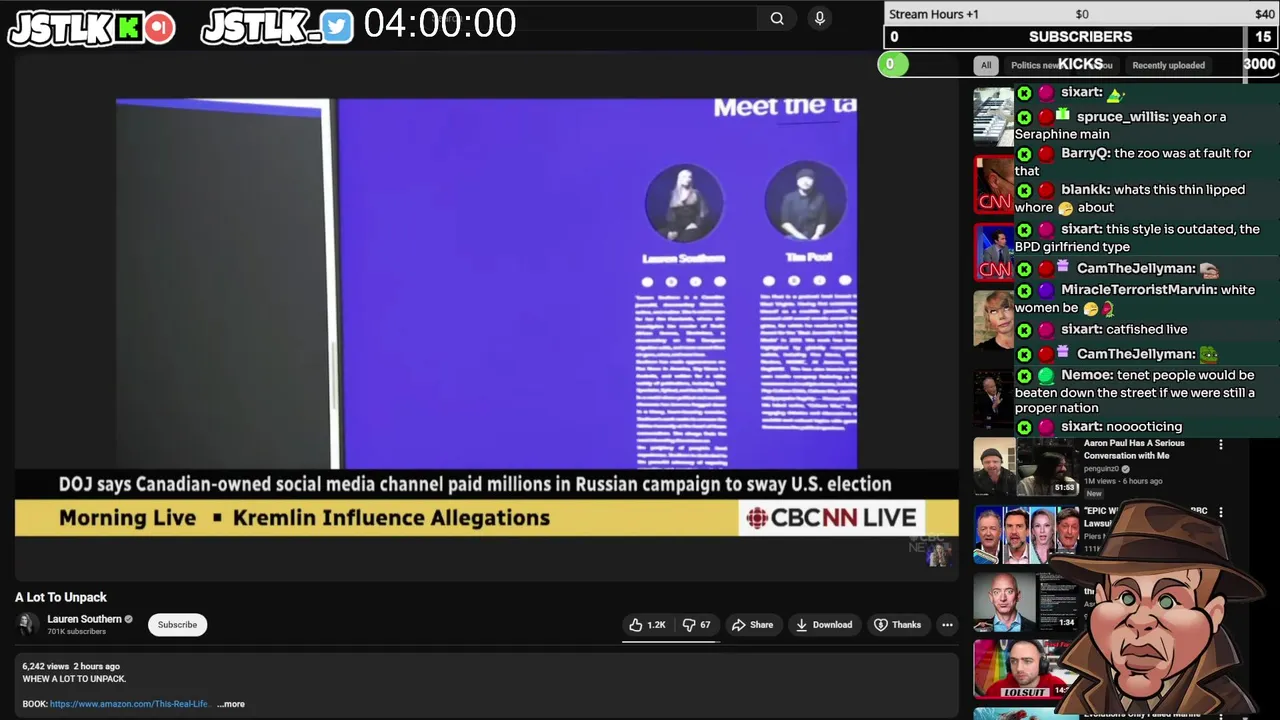The image size is (1280, 720).
Task: Open the Lauren Southern channel name link
Action: coord(84,619)
